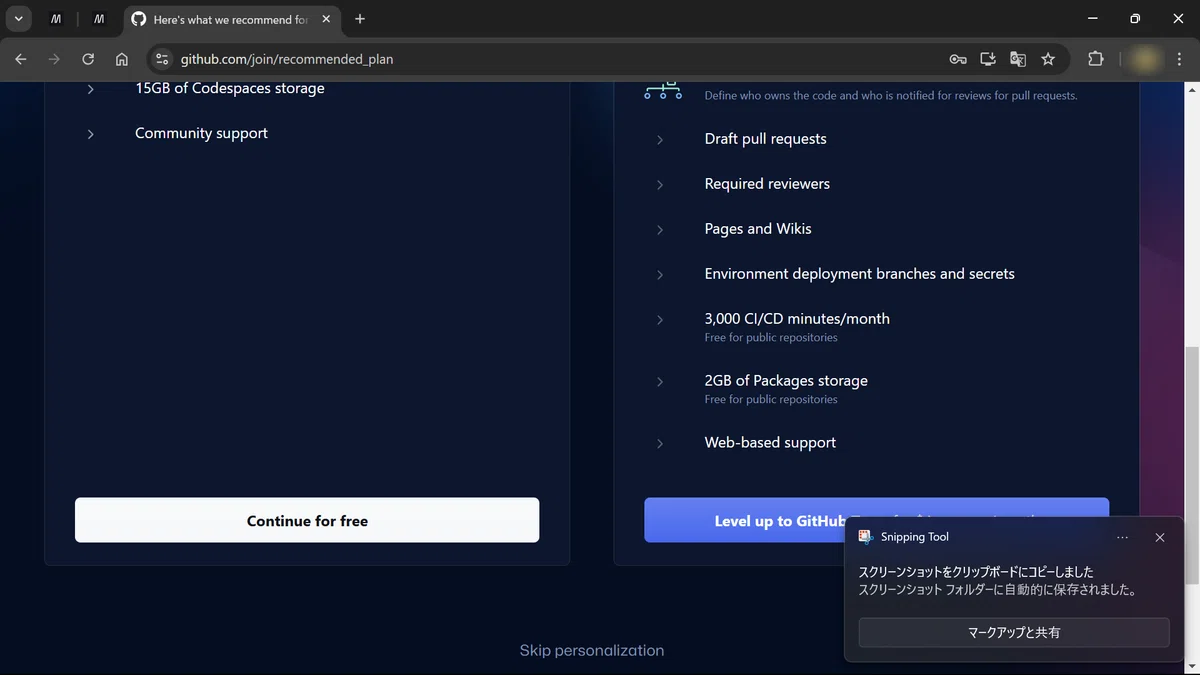Bookmark this page with the star icon
This screenshot has height=675, width=1200.
point(1048,59)
